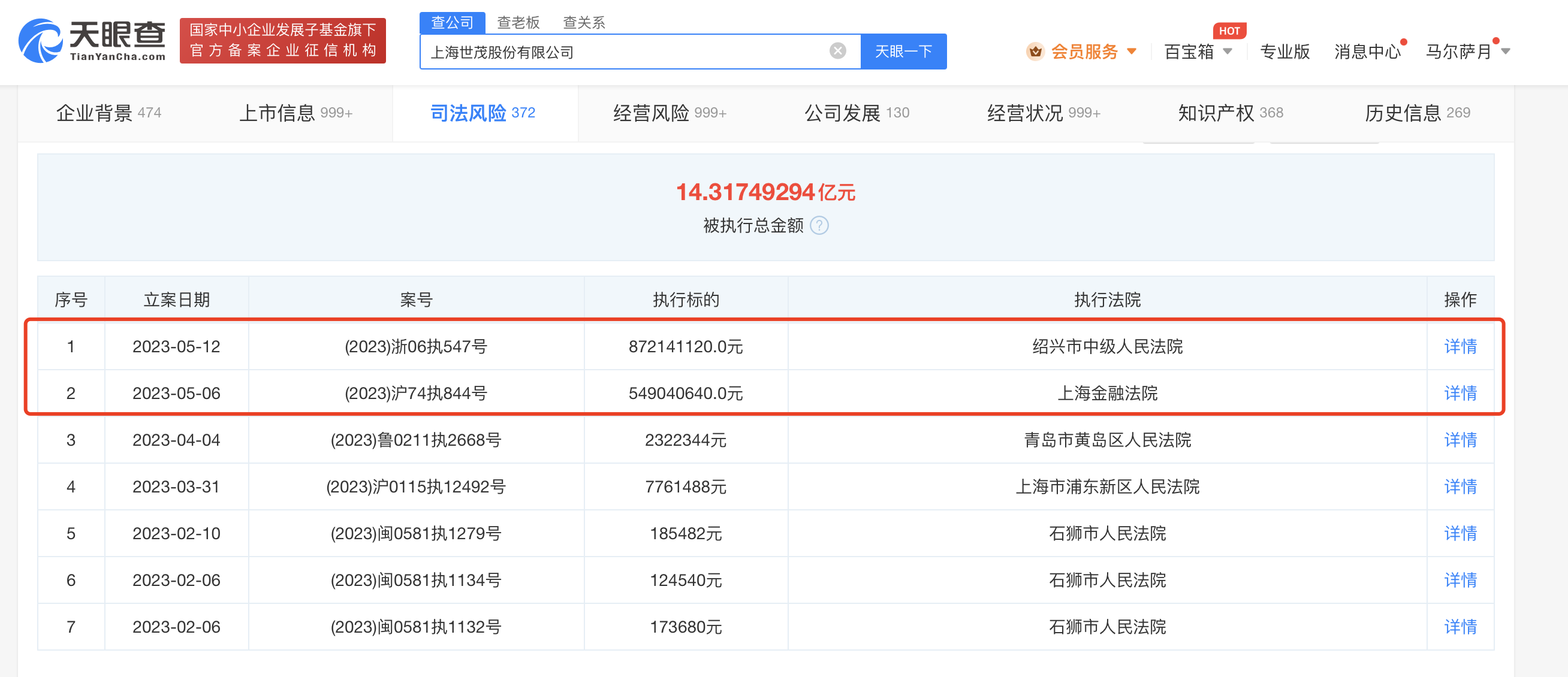The image size is (1568, 677).
Task: Click the 专业版 link
Action: [1284, 52]
